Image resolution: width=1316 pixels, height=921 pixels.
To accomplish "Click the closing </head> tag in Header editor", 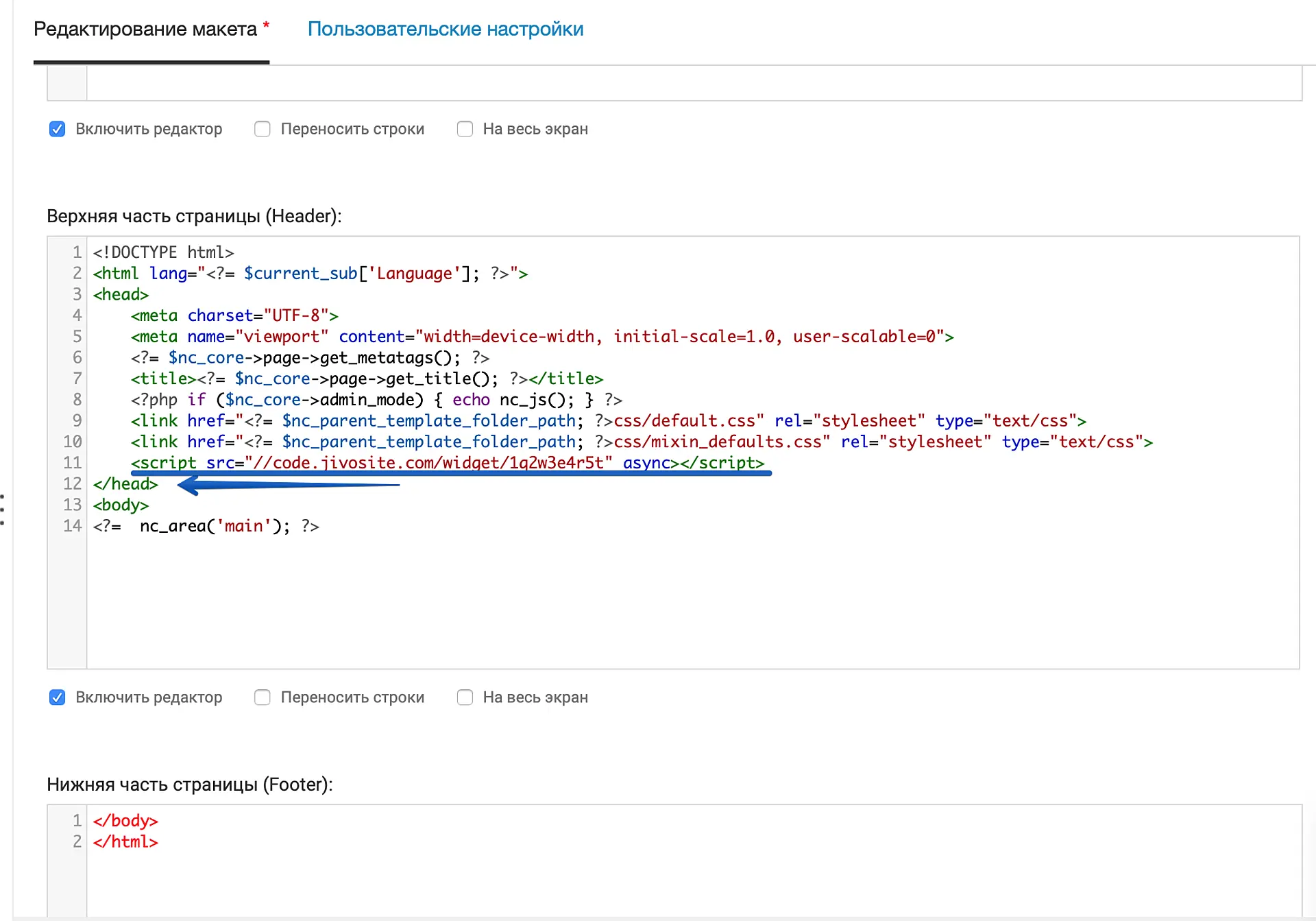I will (125, 484).
